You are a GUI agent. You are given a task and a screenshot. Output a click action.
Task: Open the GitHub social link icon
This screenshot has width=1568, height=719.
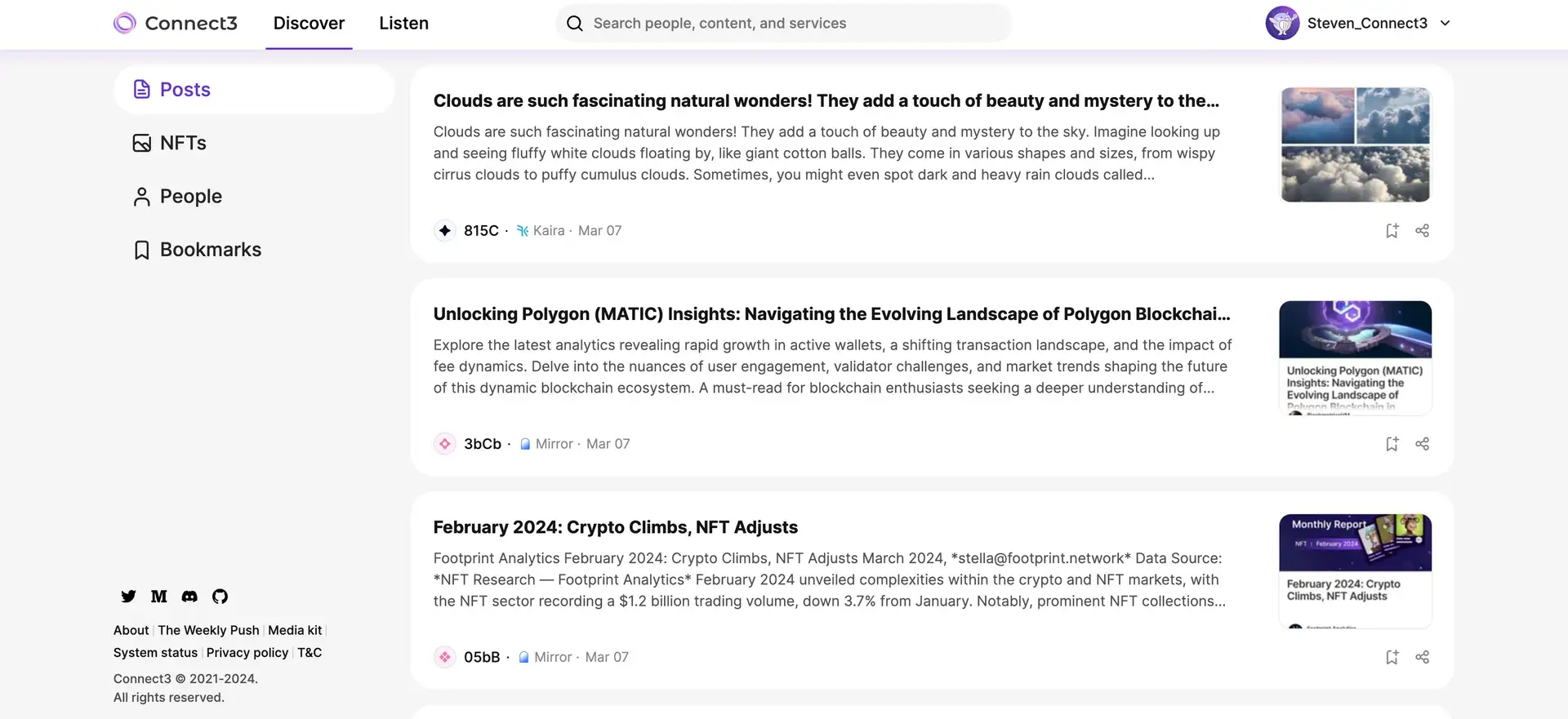coord(220,597)
